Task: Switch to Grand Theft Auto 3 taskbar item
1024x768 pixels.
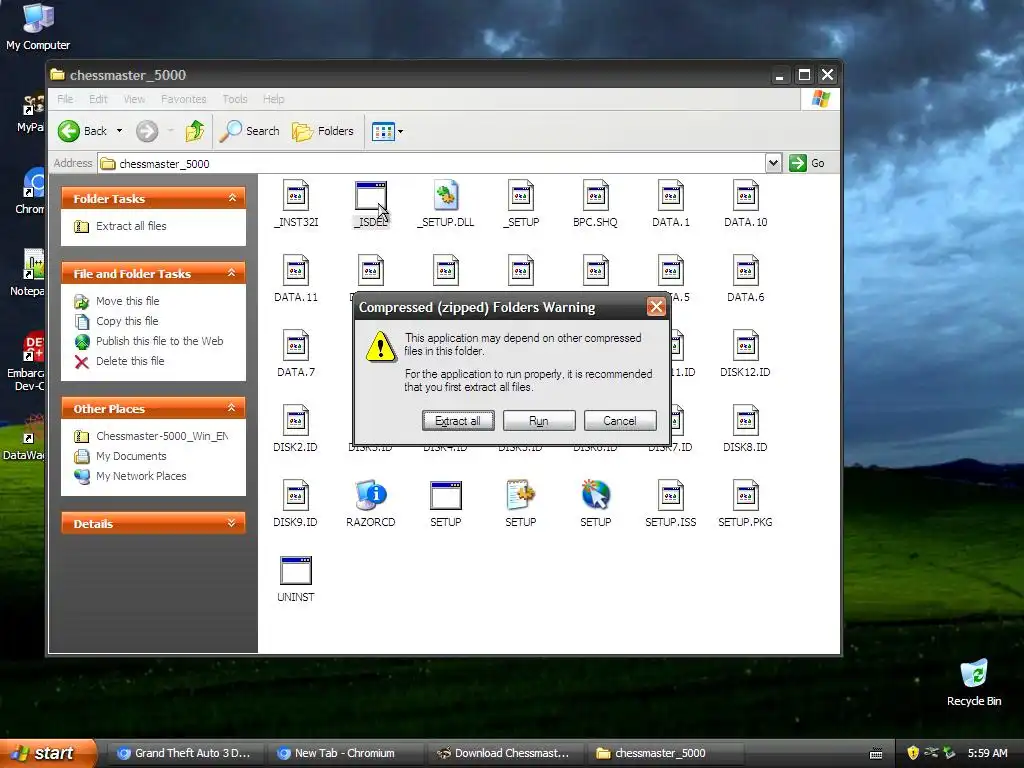Action: click(x=185, y=753)
